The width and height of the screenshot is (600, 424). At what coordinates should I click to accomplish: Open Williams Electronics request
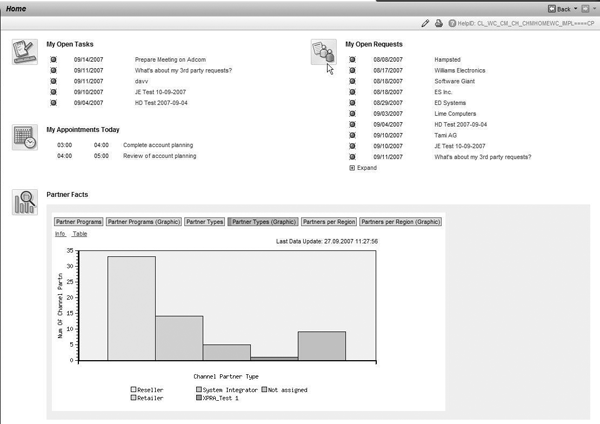click(x=460, y=70)
